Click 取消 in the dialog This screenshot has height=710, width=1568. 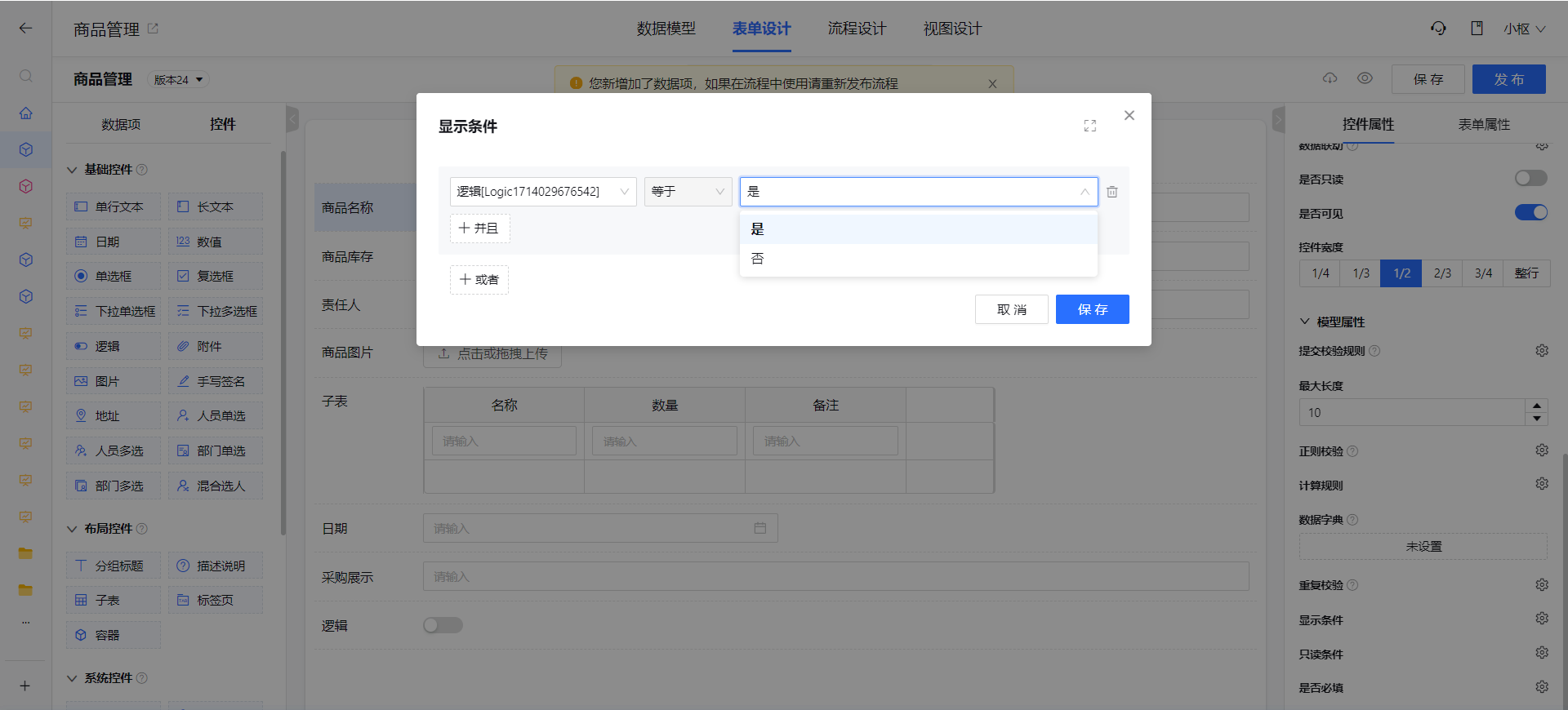coord(1012,309)
